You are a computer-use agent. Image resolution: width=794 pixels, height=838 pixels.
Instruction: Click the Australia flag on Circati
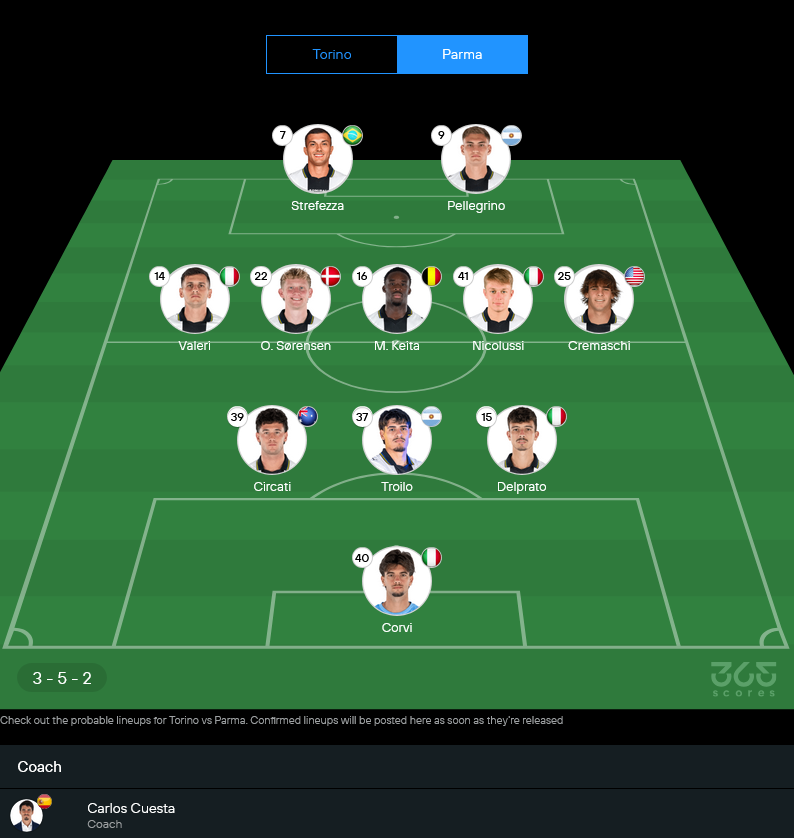click(308, 416)
